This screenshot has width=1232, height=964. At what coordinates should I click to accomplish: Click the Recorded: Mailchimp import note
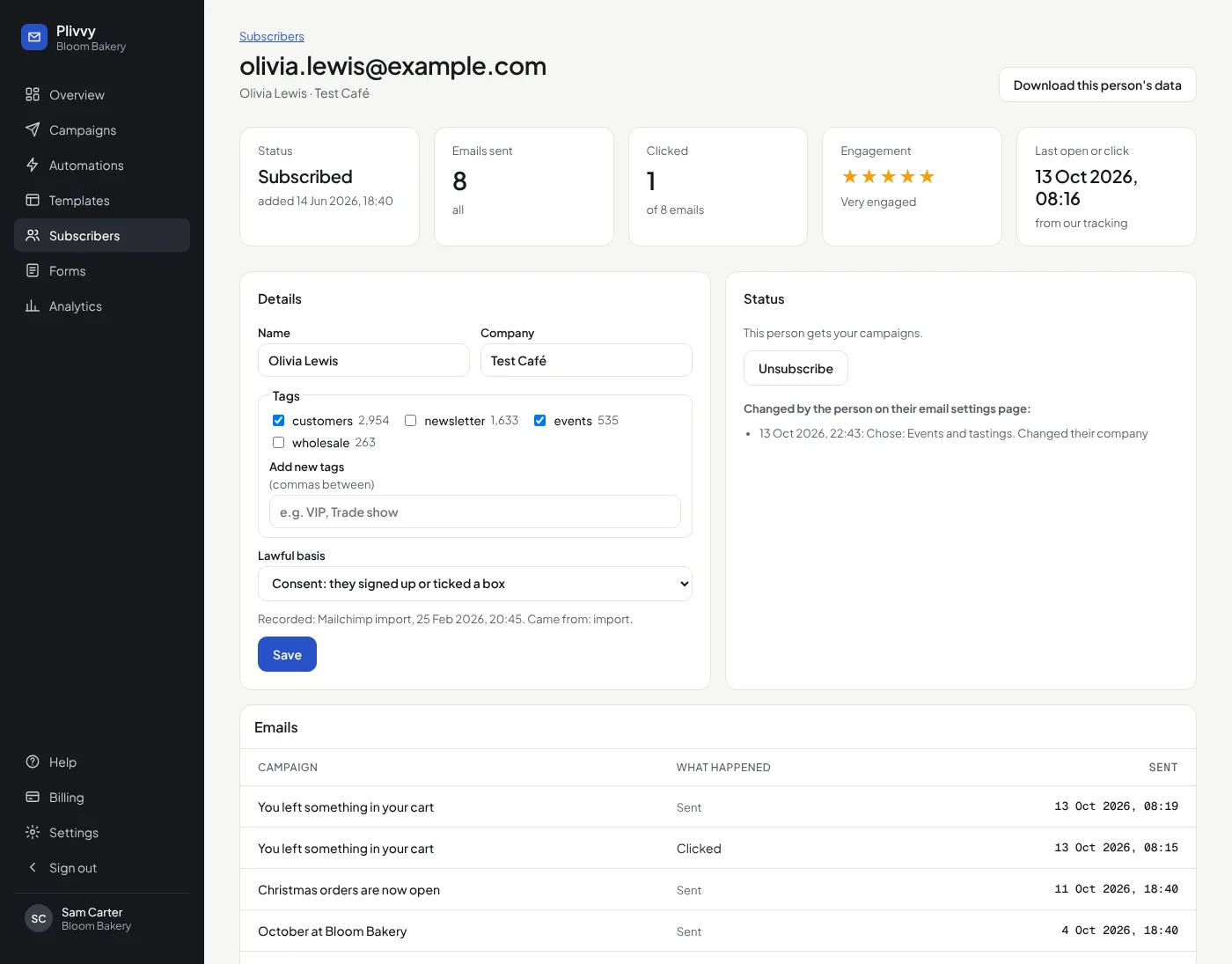(445, 619)
